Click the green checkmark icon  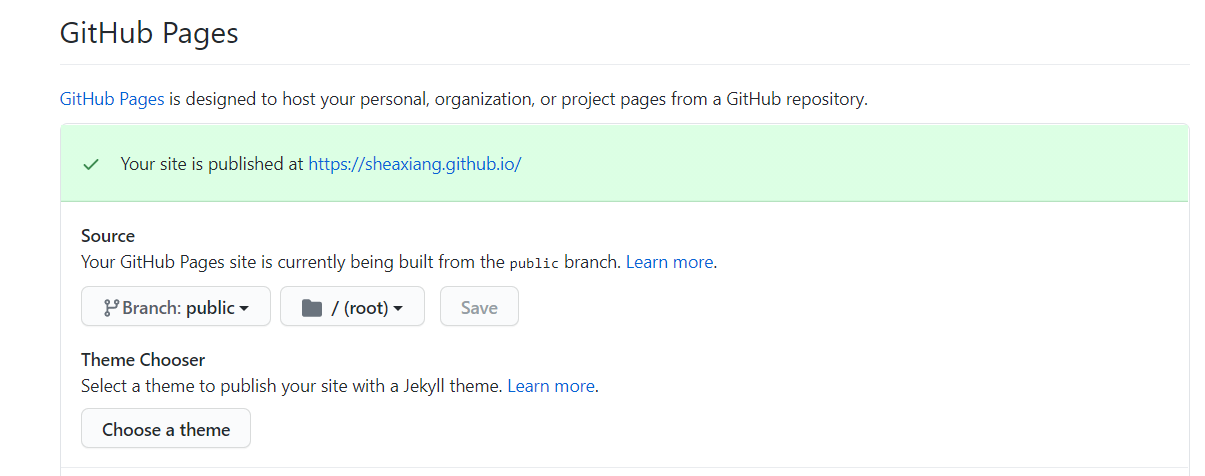click(x=91, y=164)
